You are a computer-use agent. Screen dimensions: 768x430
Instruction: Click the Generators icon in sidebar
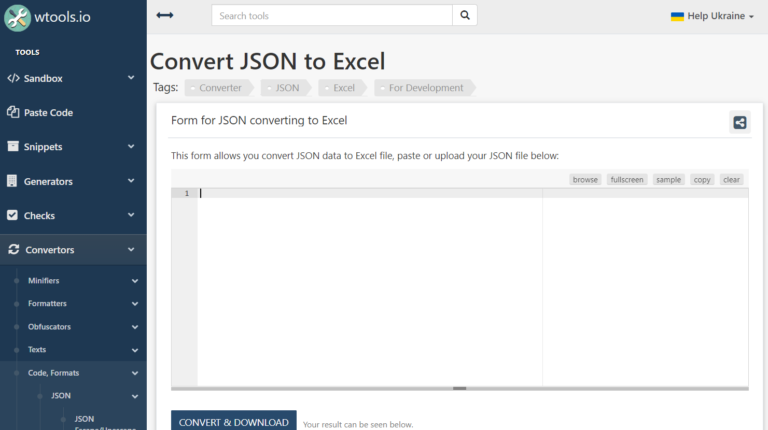click(x=13, y=181)
